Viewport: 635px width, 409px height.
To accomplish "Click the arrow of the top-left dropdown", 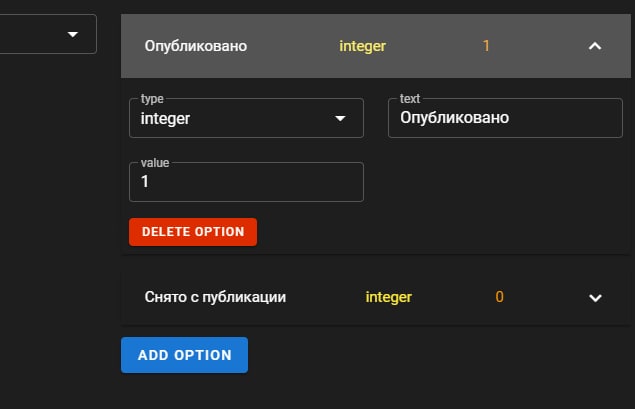I will (x=72, y=35).
